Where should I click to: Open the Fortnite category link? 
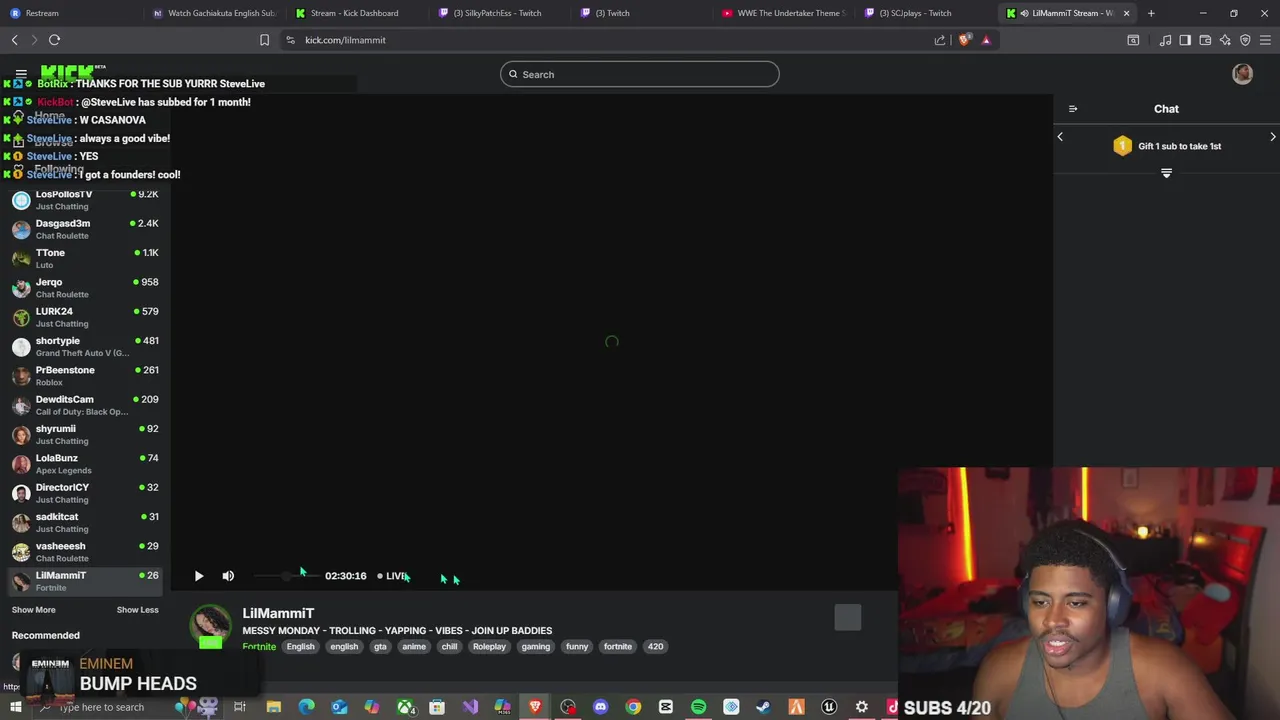(259, 647)
